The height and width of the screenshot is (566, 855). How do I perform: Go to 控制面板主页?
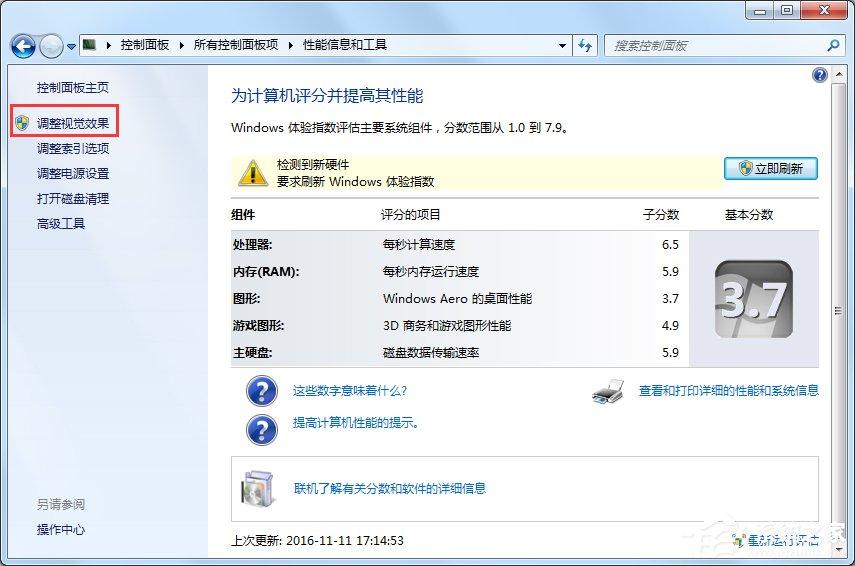(73, 87)
